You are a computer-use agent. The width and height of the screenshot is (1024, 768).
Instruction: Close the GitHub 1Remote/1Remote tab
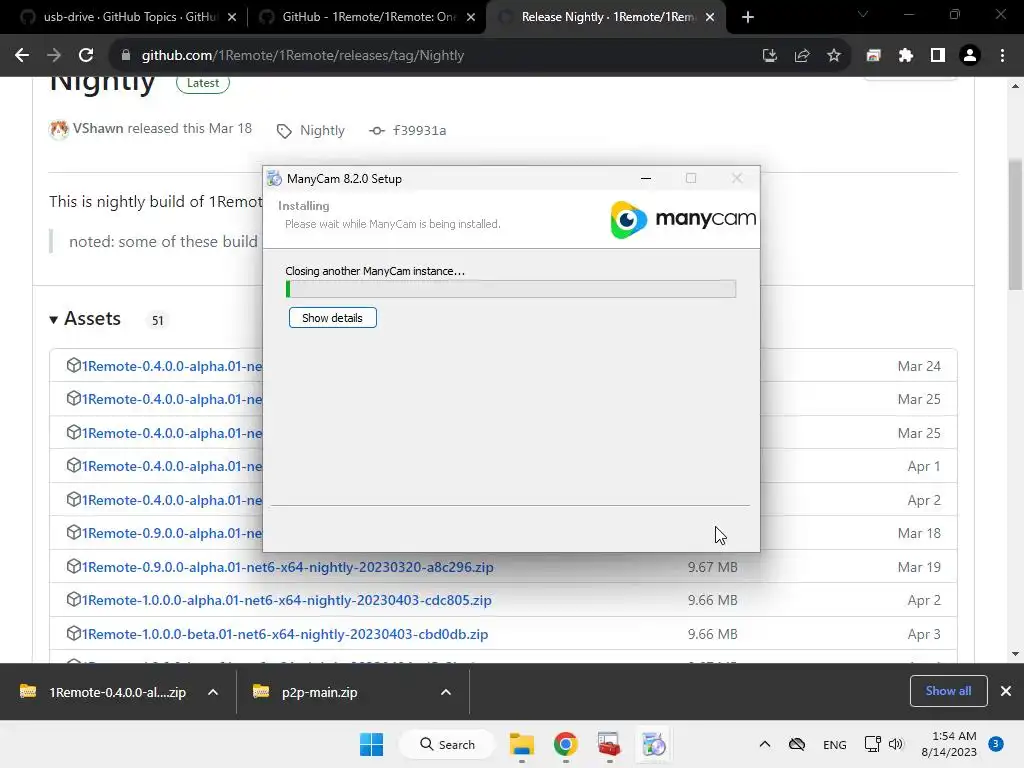[471, 17]
